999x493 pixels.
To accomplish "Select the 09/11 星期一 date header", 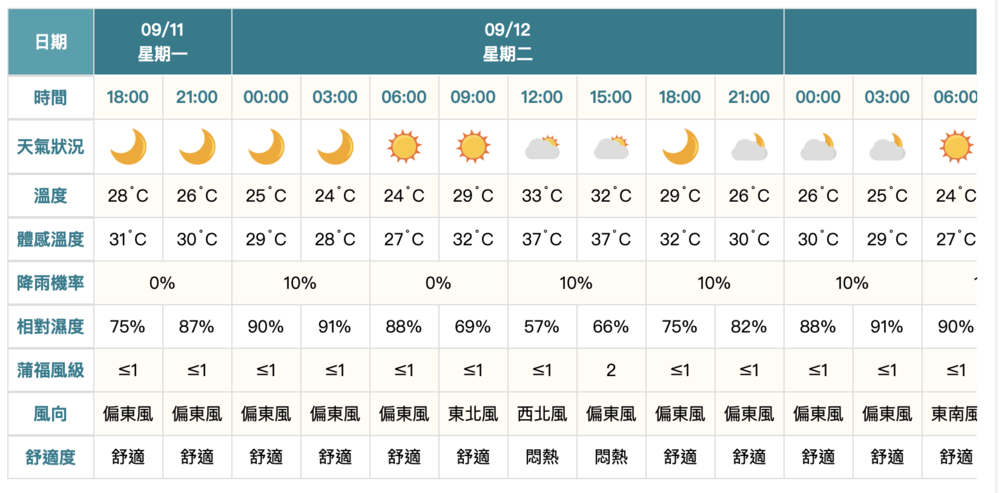I will click(x=163, y=42).
